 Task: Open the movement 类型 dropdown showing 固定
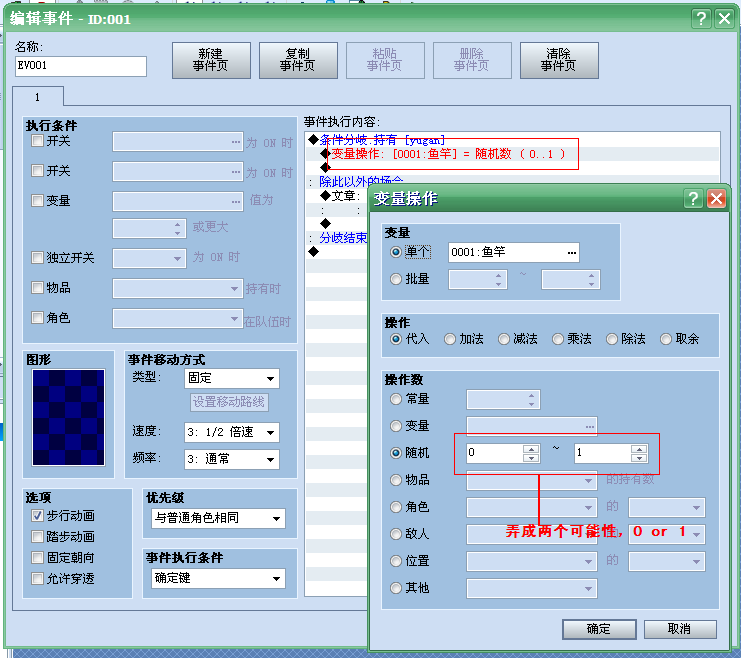[232, 378]
